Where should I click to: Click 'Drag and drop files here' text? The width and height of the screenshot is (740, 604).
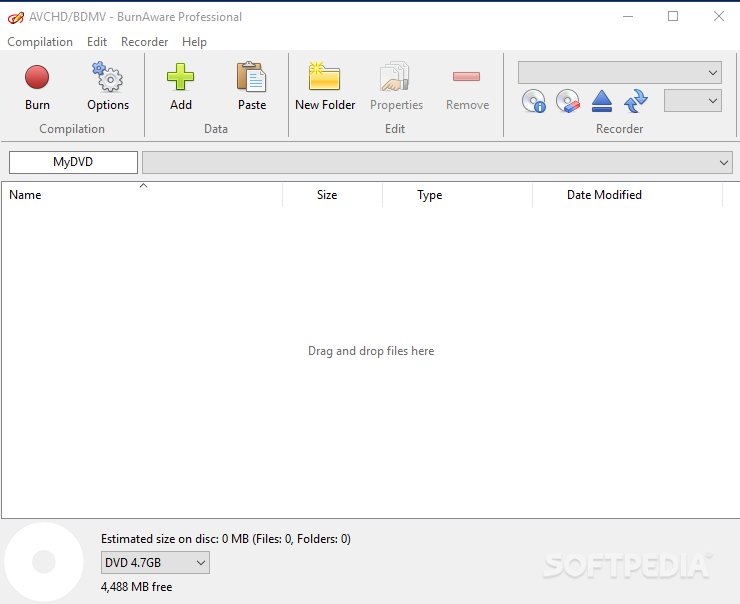tap(371, 351)
